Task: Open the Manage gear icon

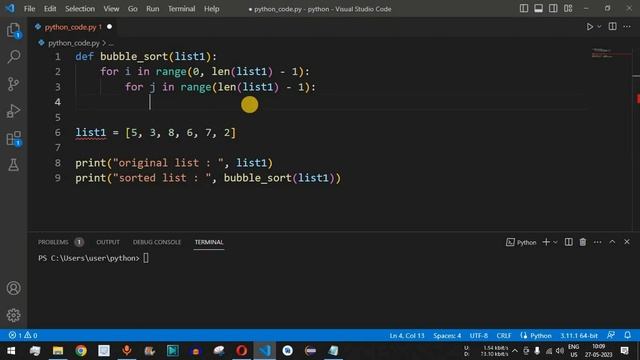Action: (13, 315)
